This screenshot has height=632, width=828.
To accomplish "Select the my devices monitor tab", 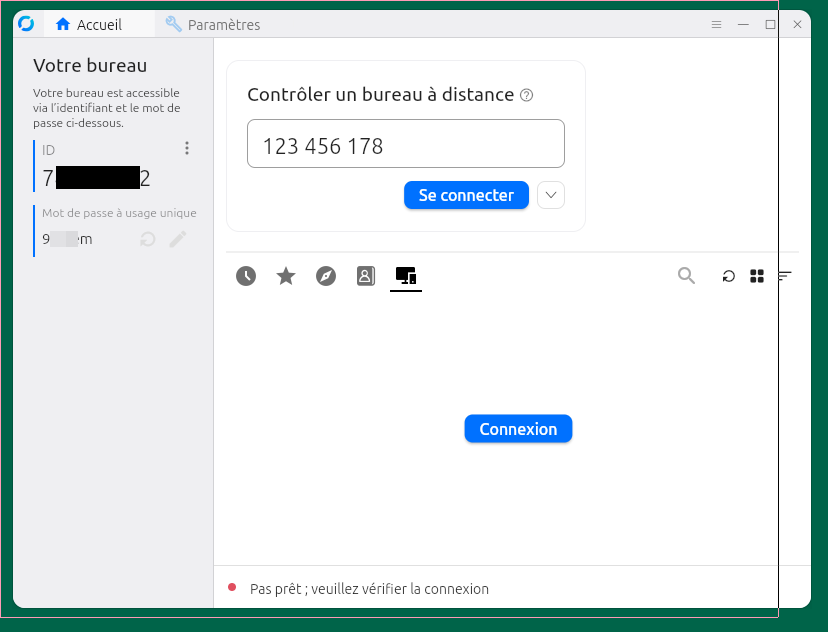I will coord(406,276).
